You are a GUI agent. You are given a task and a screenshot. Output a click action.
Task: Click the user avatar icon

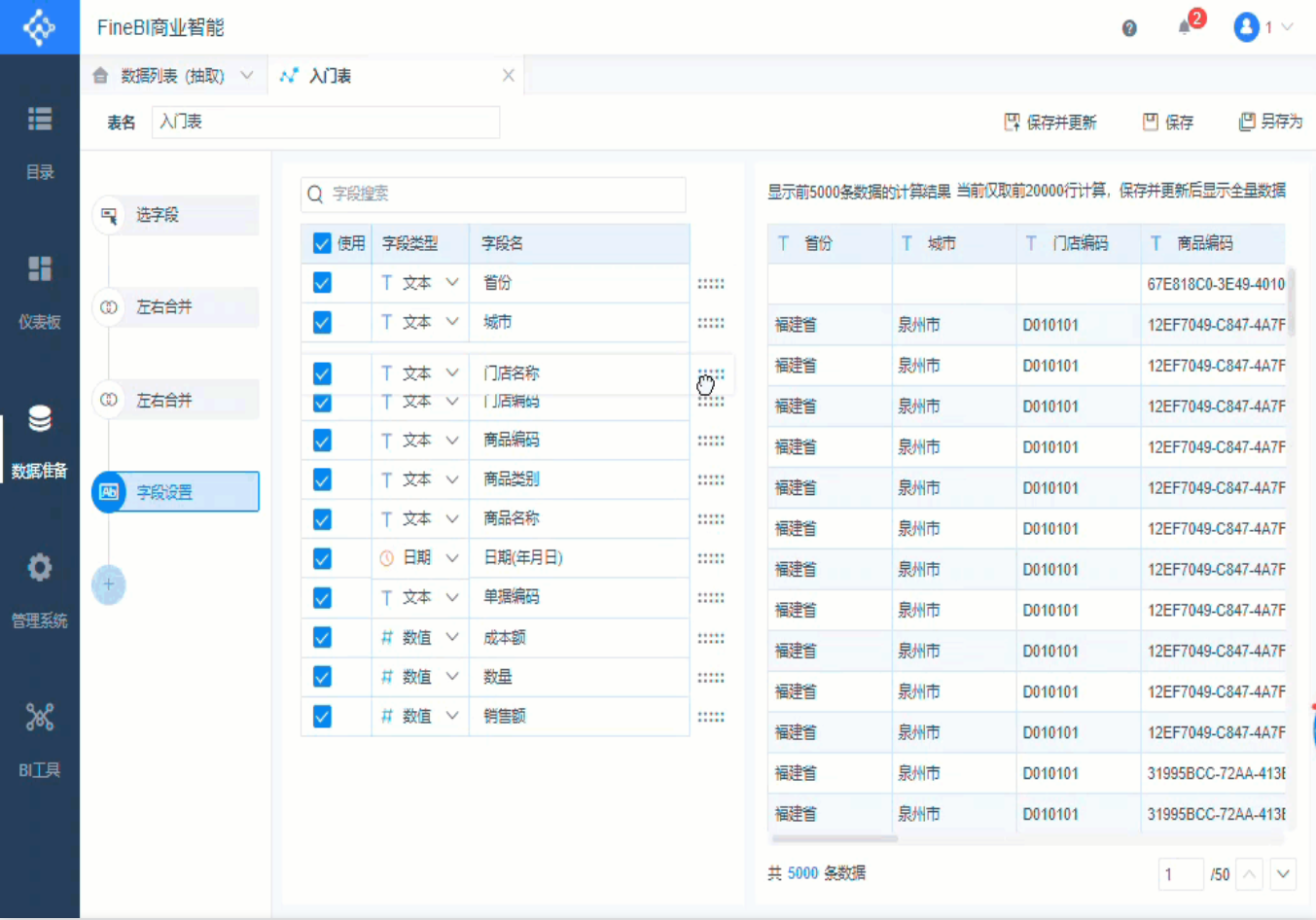pyautogui.click(x=1246, y=27)
